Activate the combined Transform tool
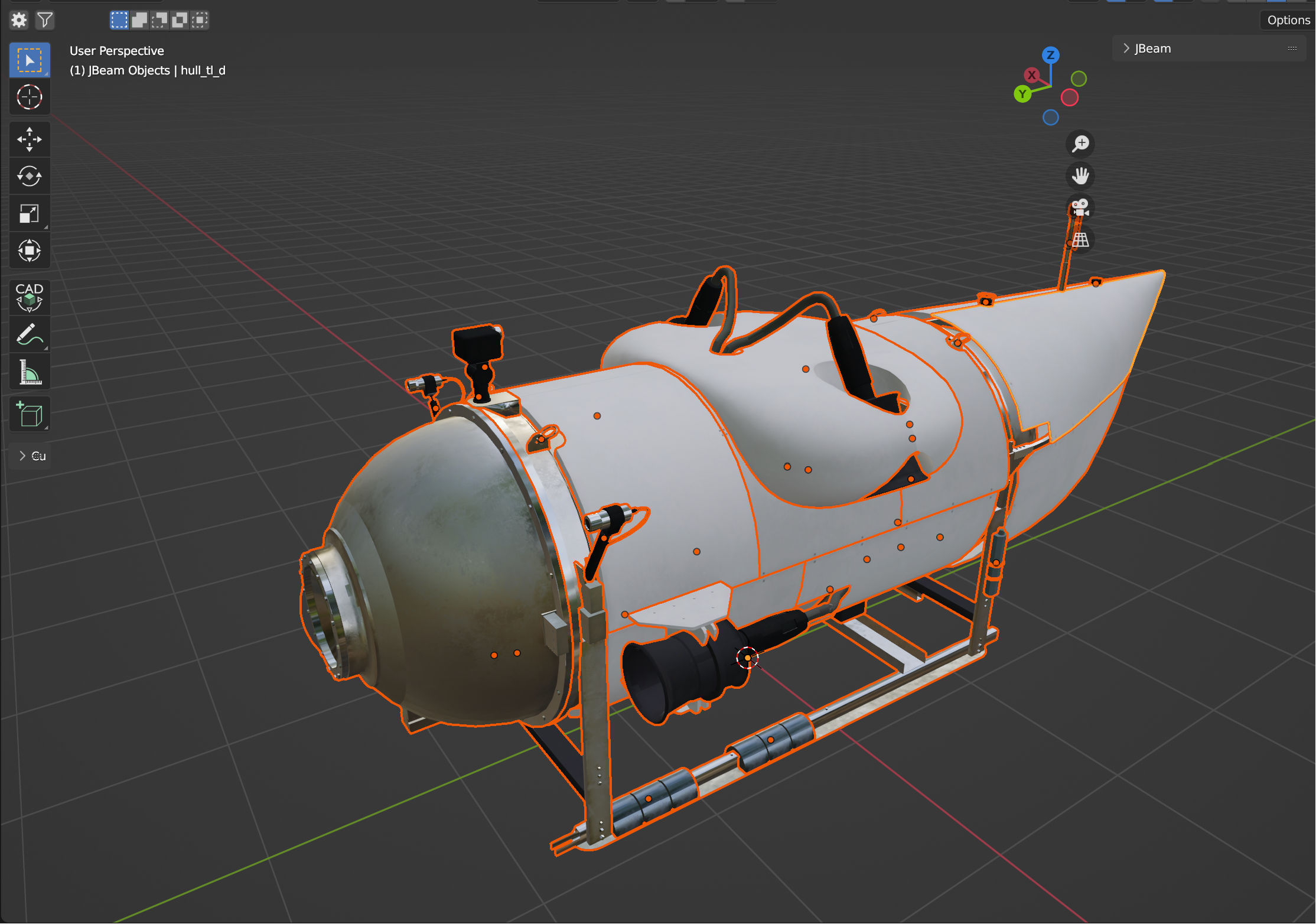Viewport: 1316px width, 924px height. click(30, 250)
